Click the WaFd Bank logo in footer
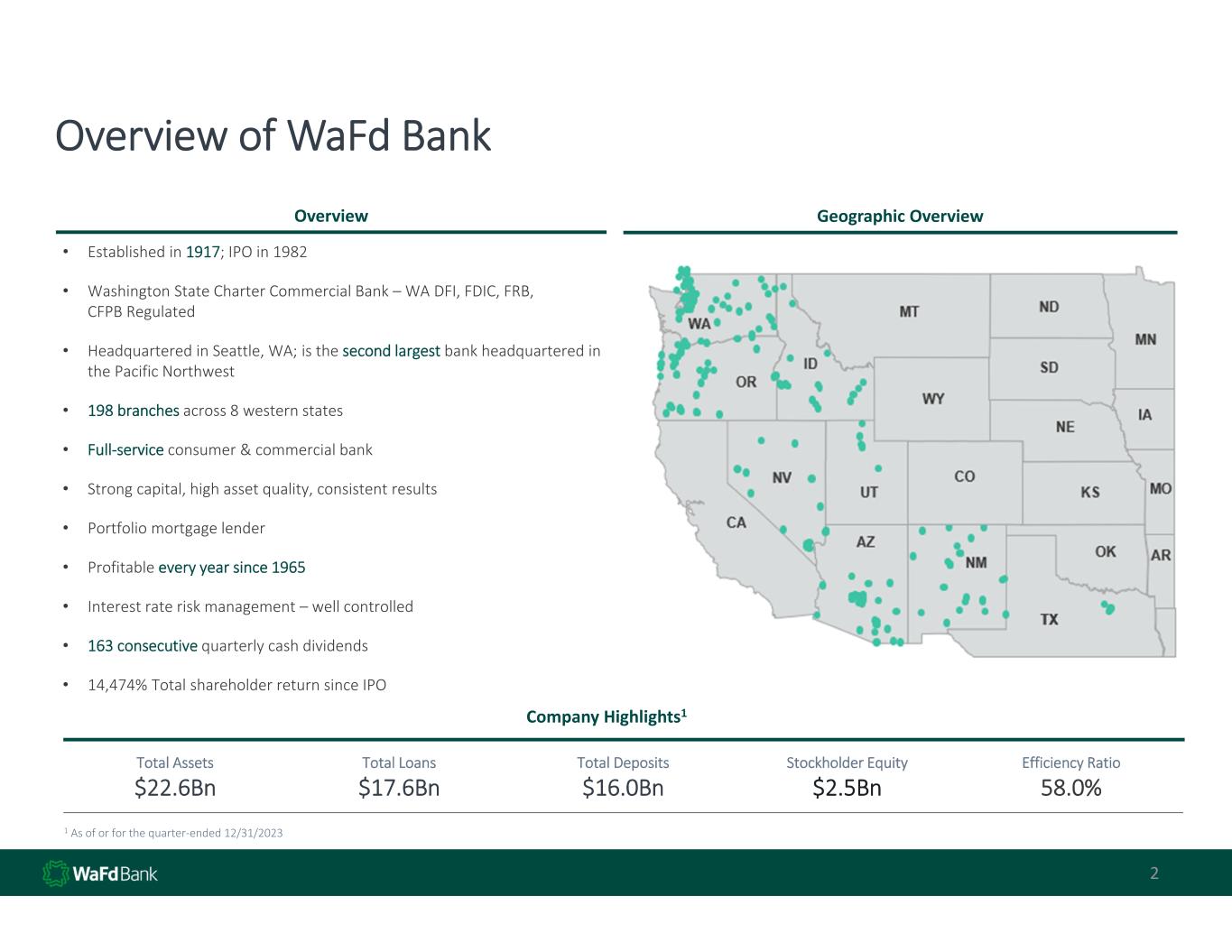Image resolution: width=1232 pixels, height=952 pixels. coord(100,873)
